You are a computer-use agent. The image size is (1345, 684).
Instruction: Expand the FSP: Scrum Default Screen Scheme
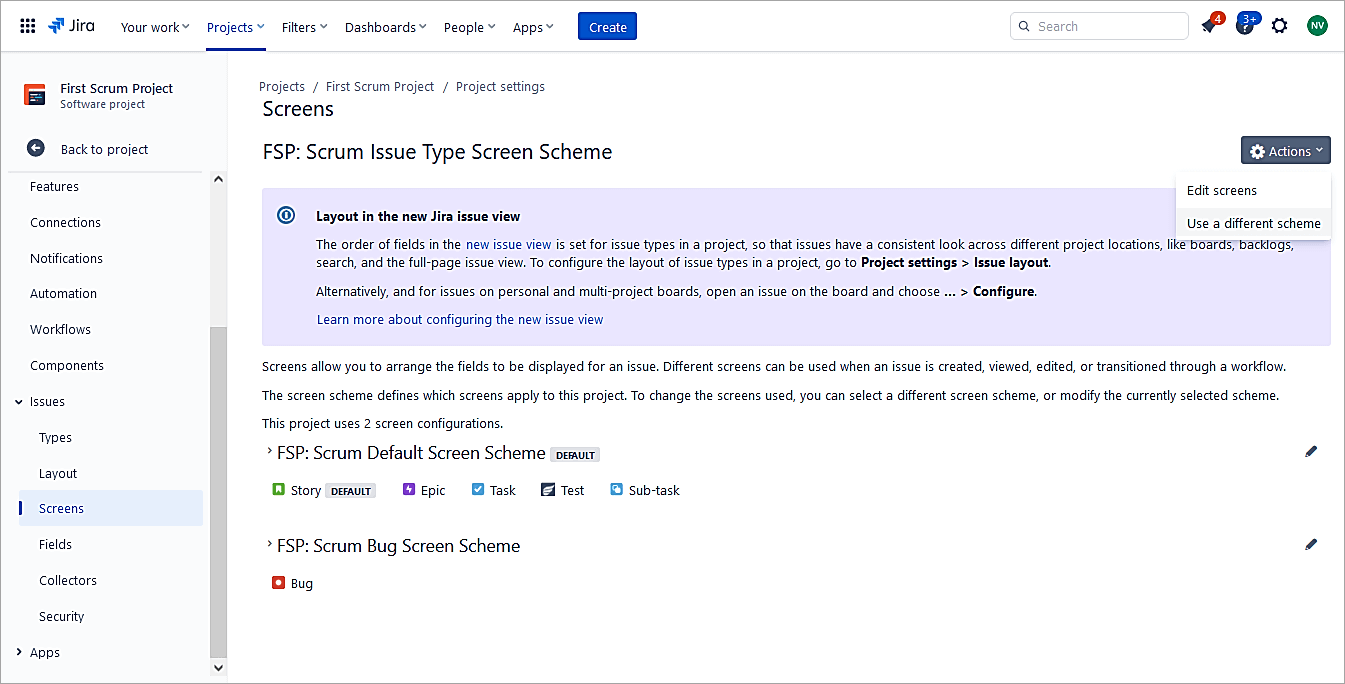click(269, 452)
